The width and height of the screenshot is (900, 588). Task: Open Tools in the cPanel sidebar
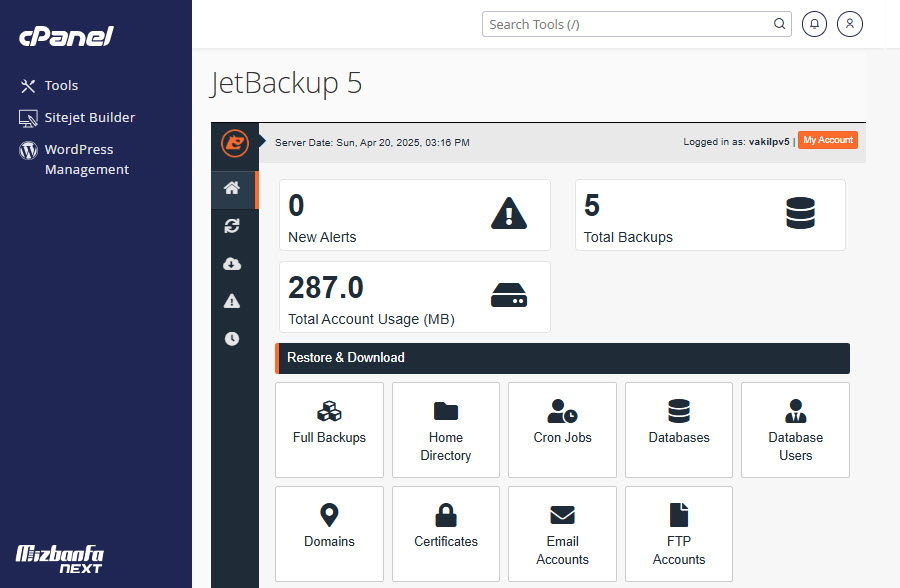point(61,86)
